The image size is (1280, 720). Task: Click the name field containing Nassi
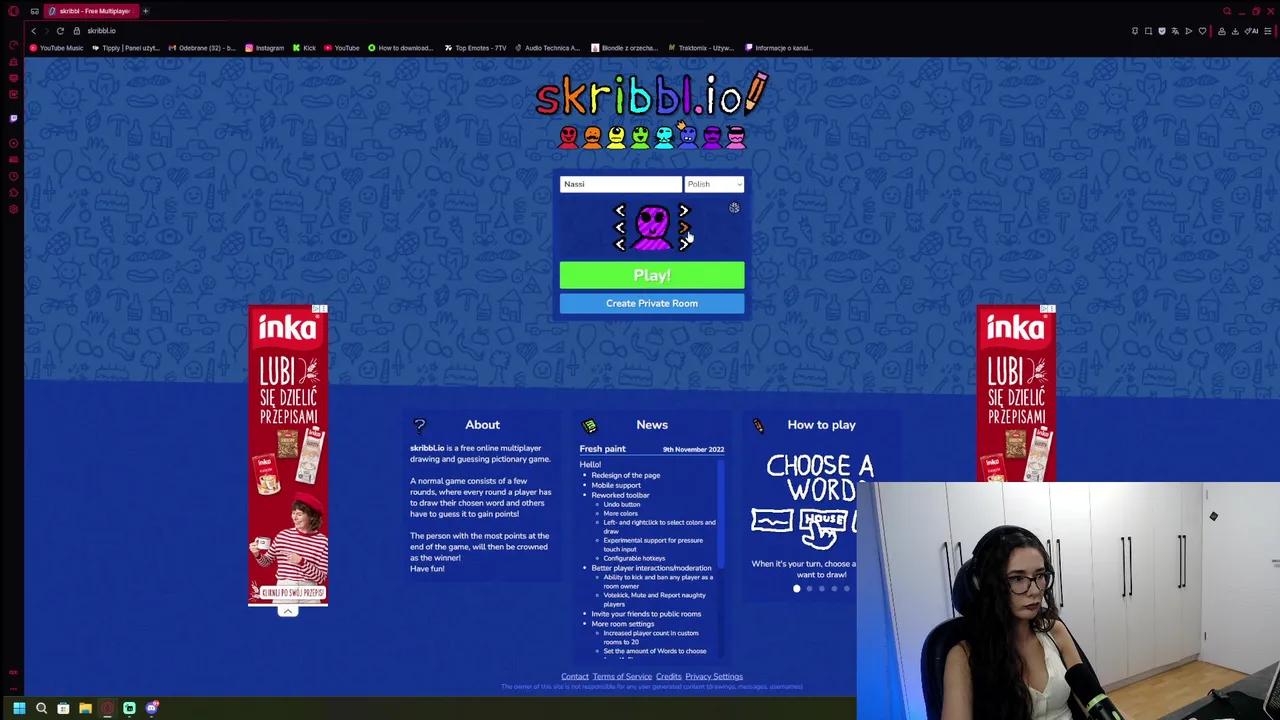point(620,184)
